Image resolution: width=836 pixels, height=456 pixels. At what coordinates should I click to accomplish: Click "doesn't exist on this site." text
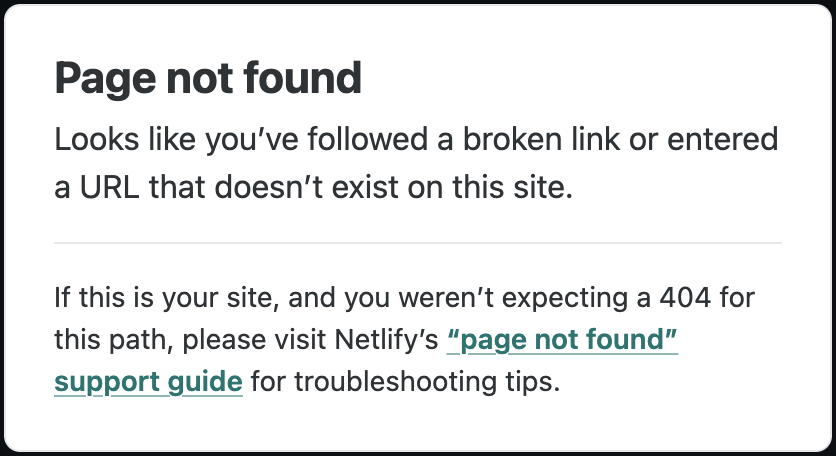[393, 188]
